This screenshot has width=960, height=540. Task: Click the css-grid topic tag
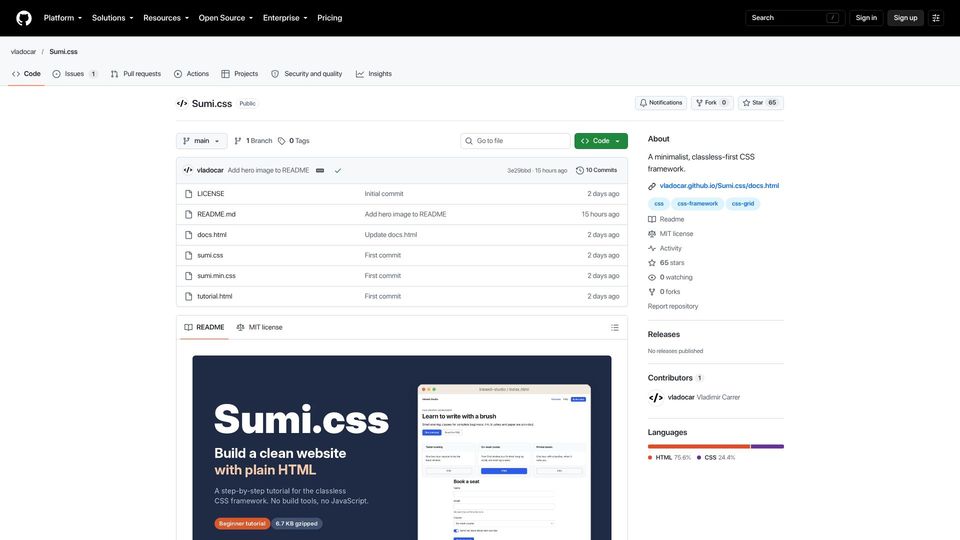(x=743, y=204)
